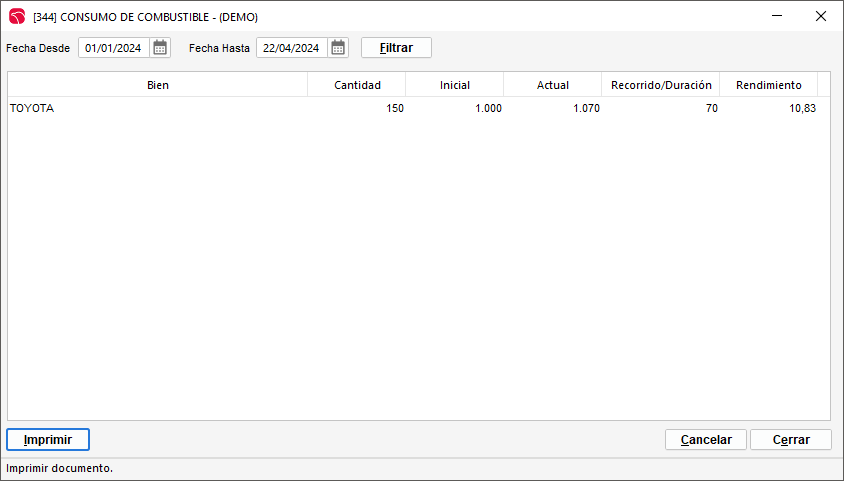This screenshot has height=481, width=844.
Task: Sort by Recorrido/Duración column header
Action: (x=661, y=85)
